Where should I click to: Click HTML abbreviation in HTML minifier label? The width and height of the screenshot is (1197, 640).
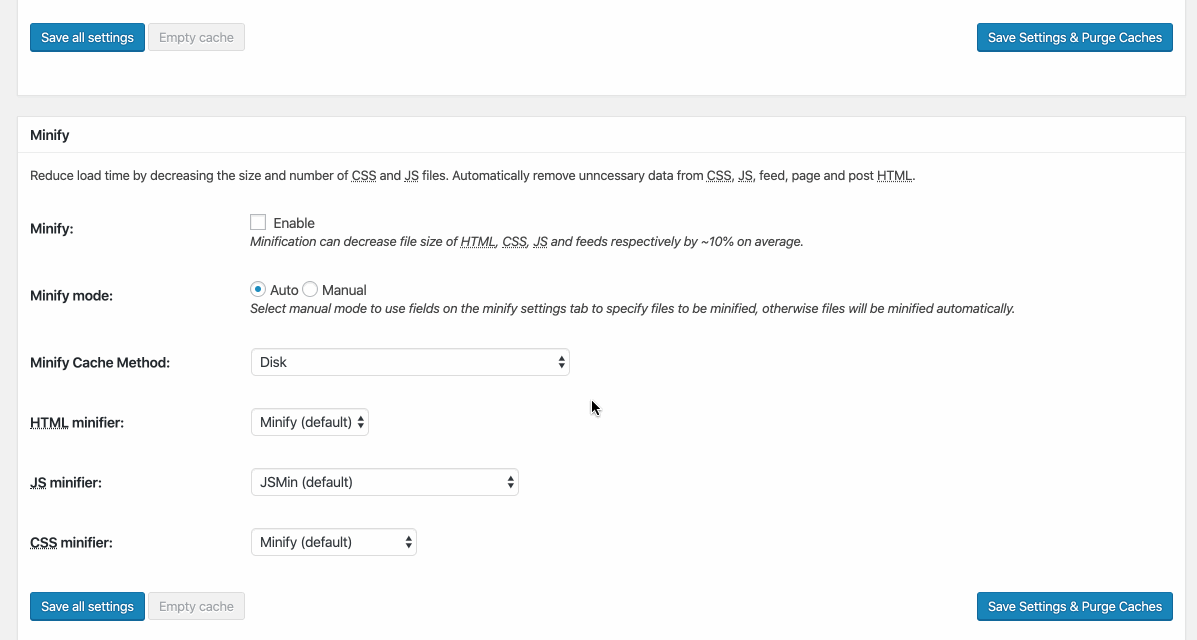(x=49, y=423)
